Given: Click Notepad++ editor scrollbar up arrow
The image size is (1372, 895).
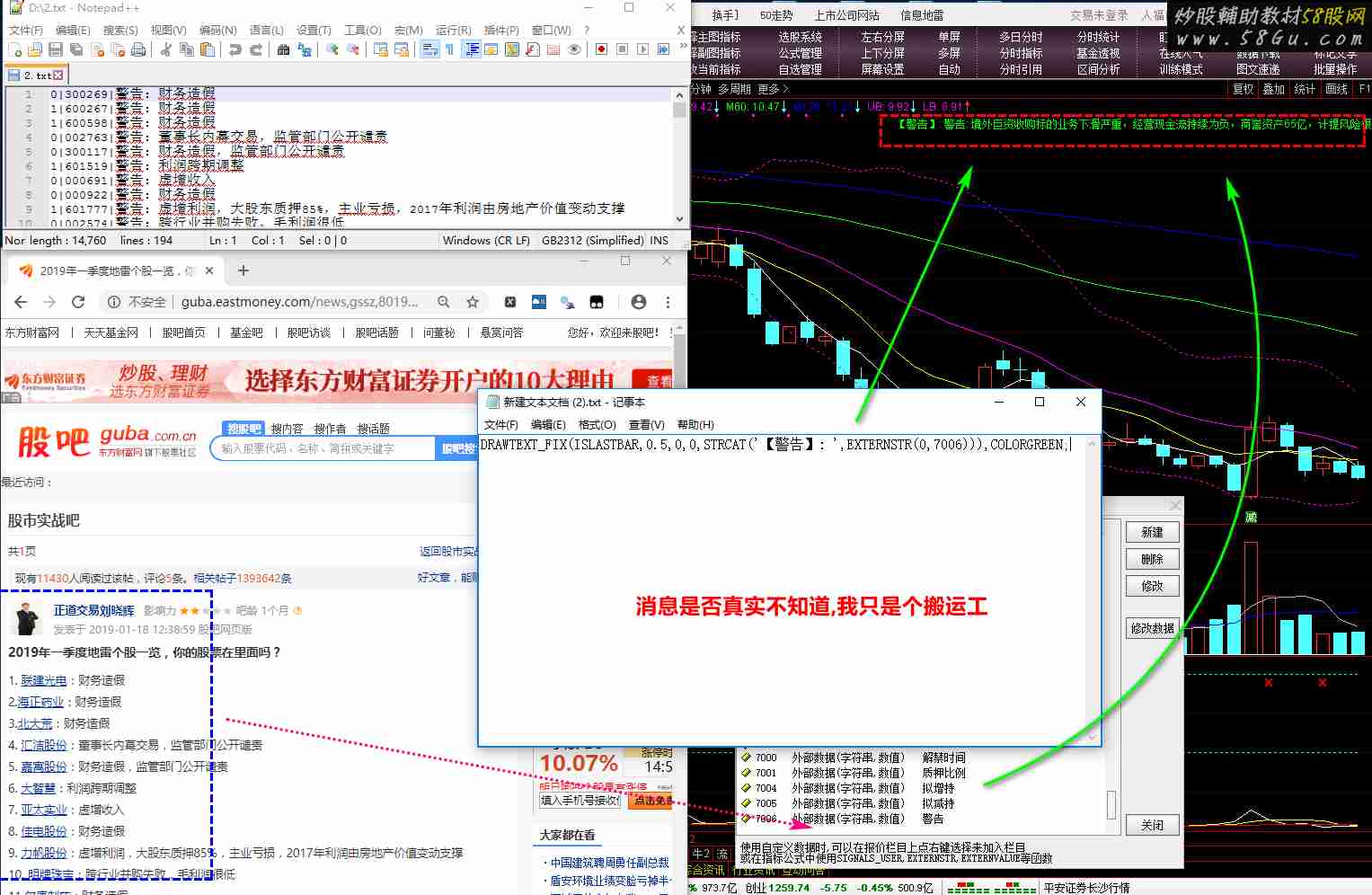Looking at the screenshot, I should [679, 93].
